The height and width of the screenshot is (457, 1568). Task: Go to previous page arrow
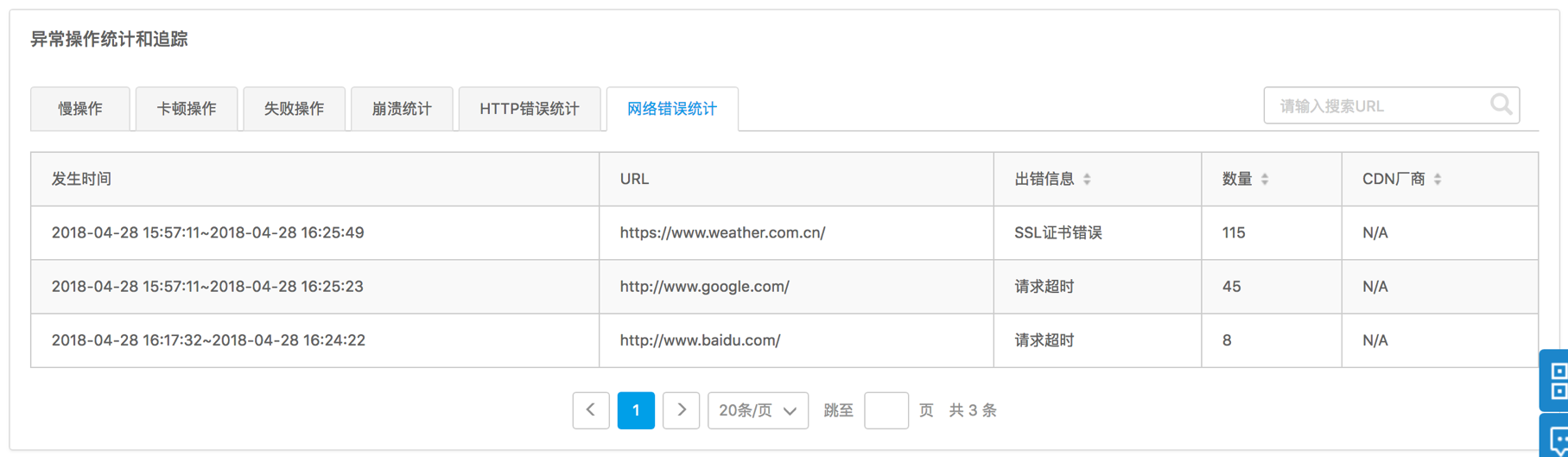591,410
